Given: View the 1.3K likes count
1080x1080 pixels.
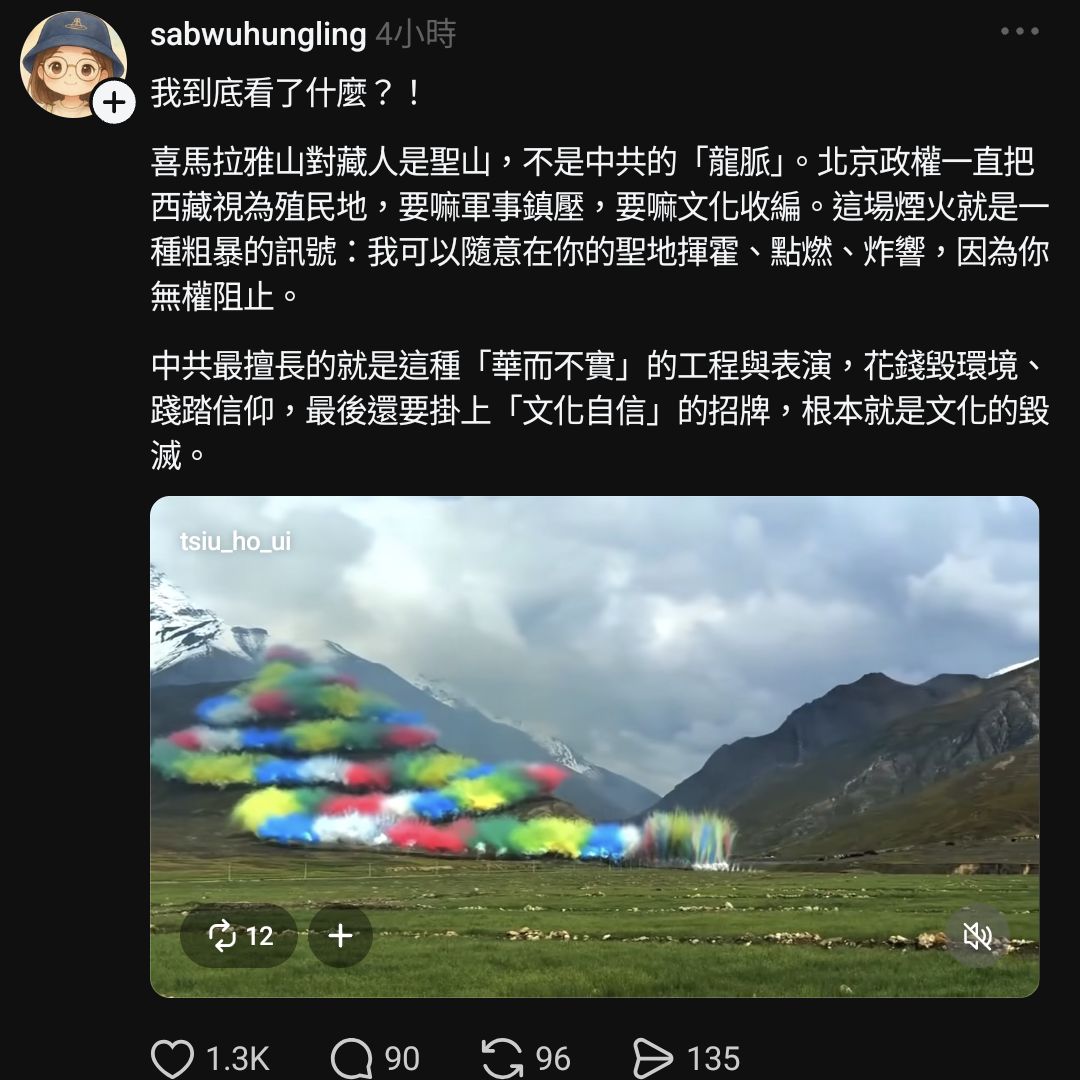Looking at the screenshot, I should (x=238, y=1059).
